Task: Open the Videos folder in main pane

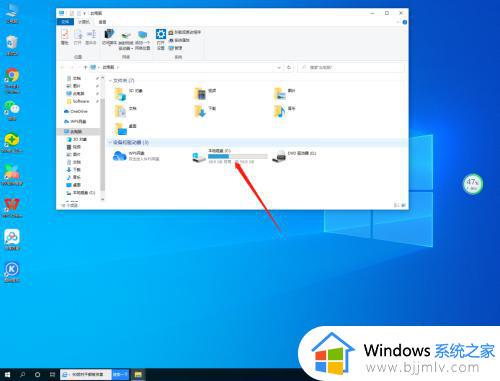Action: pos(205,93)
